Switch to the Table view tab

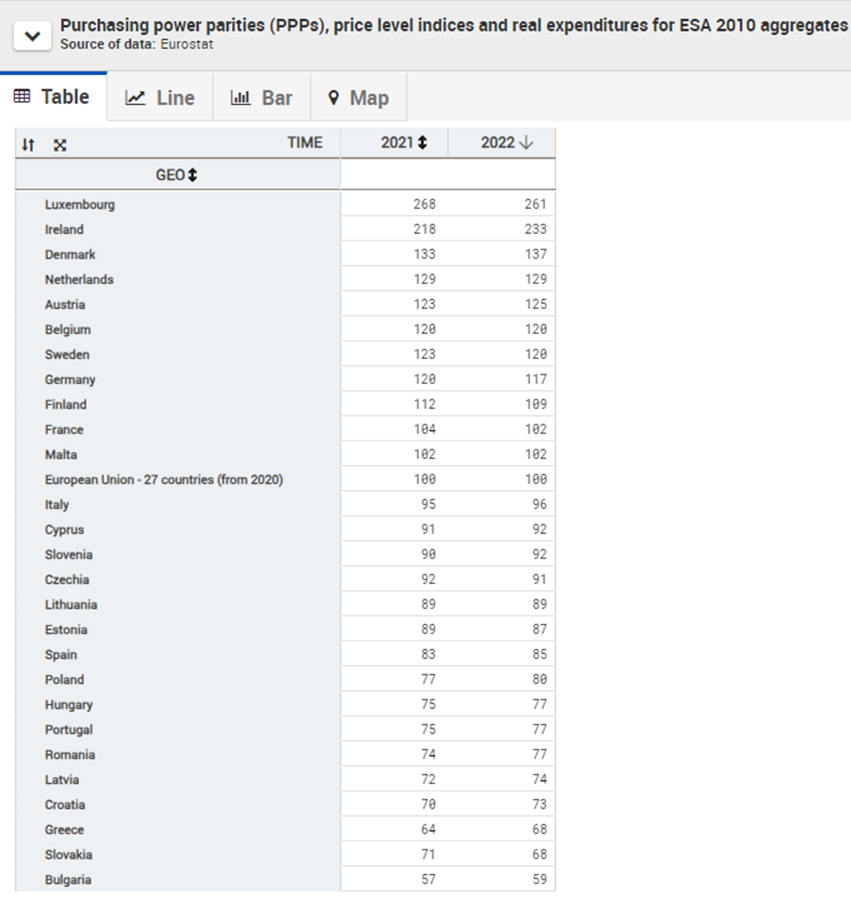pos(52,97)
